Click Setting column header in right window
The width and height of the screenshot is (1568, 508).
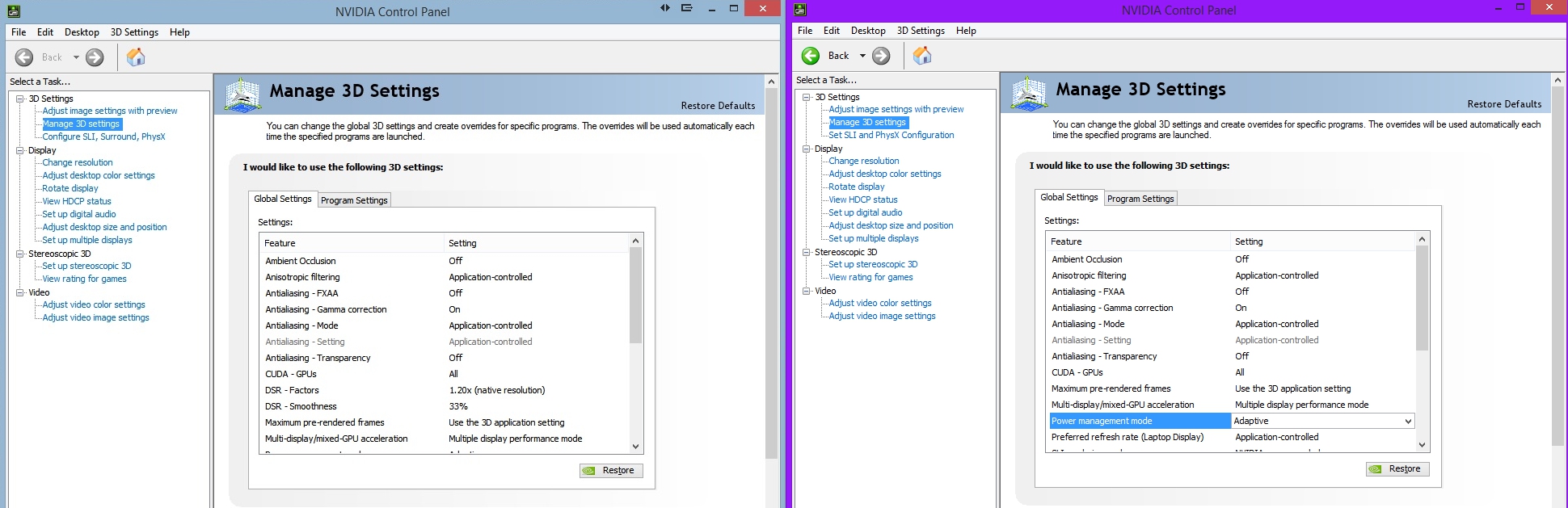click(1322, 241)
